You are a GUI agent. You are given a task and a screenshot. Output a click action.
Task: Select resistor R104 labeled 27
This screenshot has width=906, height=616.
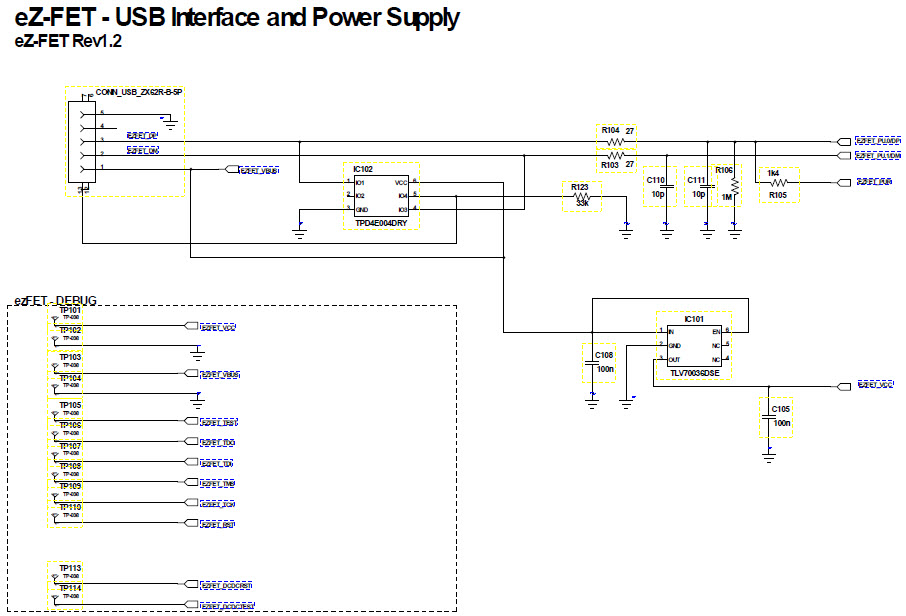point(615,142)
